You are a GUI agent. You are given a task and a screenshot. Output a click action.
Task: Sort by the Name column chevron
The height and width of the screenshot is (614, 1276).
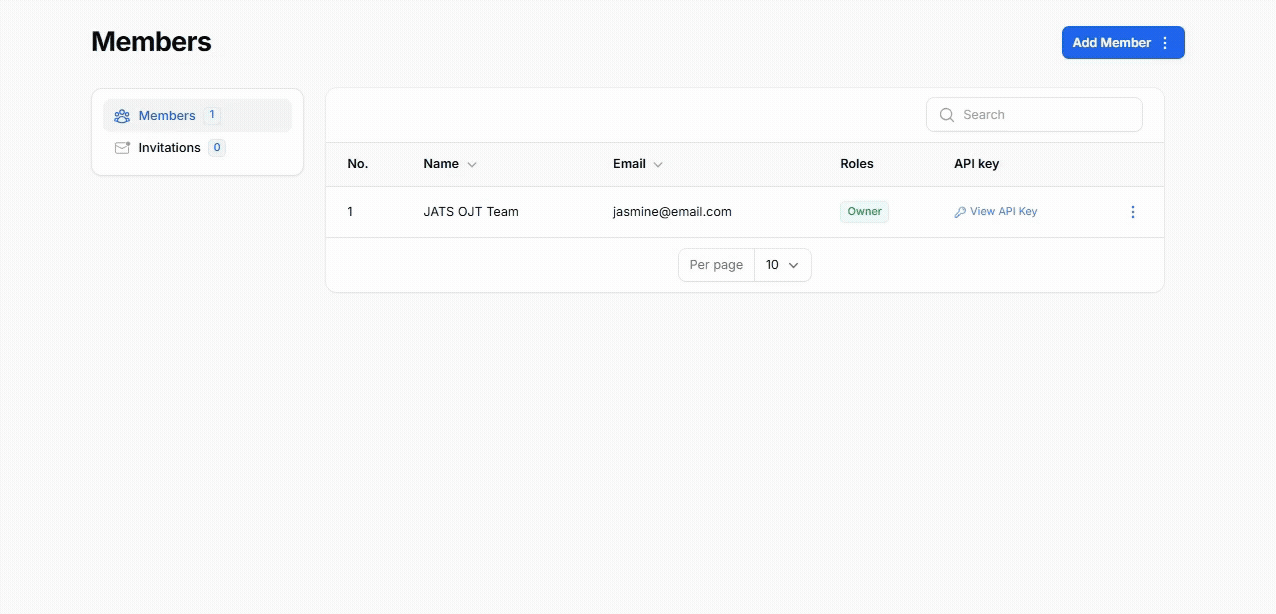pyautogui.click(x=472, y=165)
